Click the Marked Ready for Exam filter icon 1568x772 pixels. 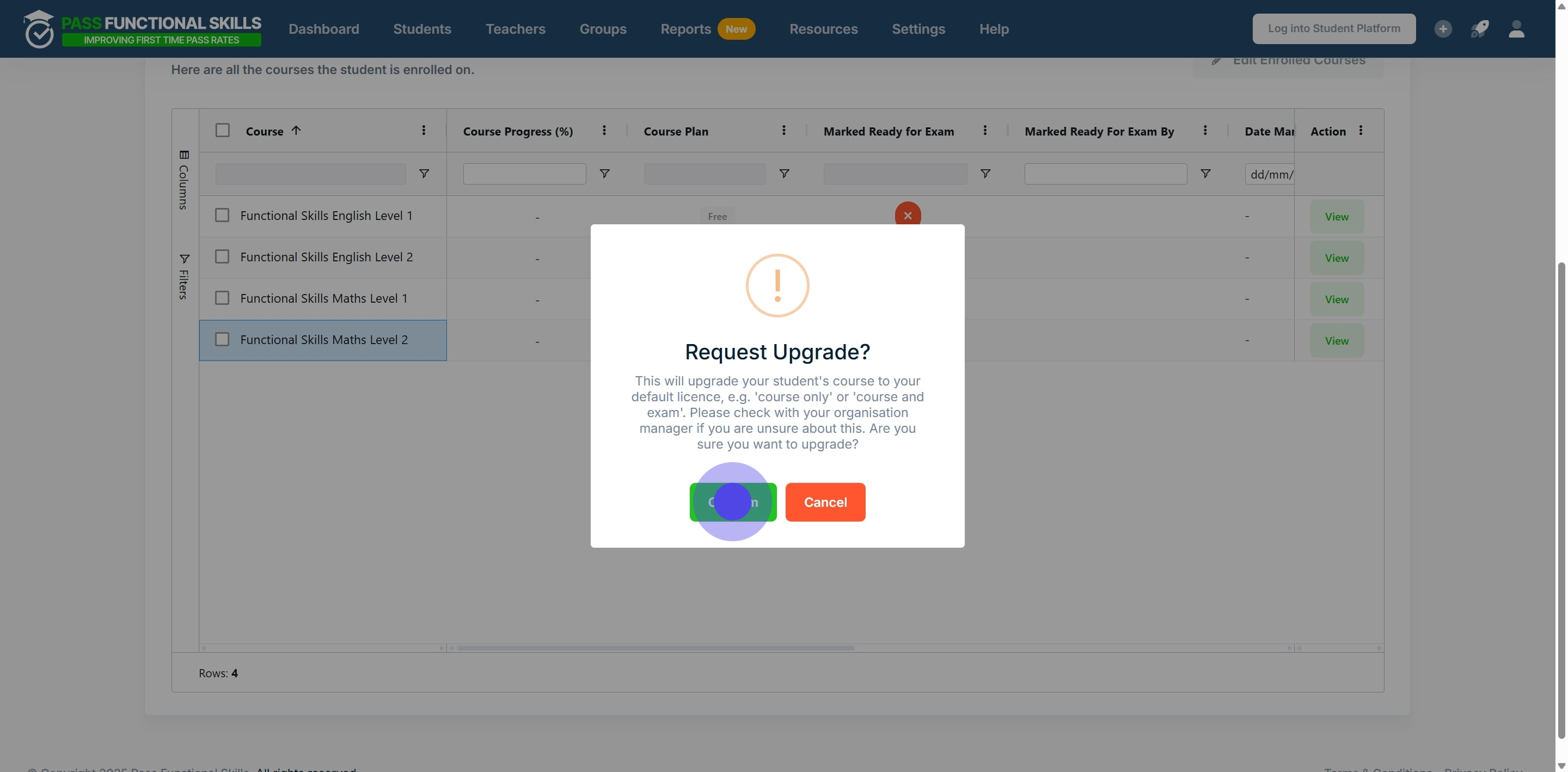985,174
